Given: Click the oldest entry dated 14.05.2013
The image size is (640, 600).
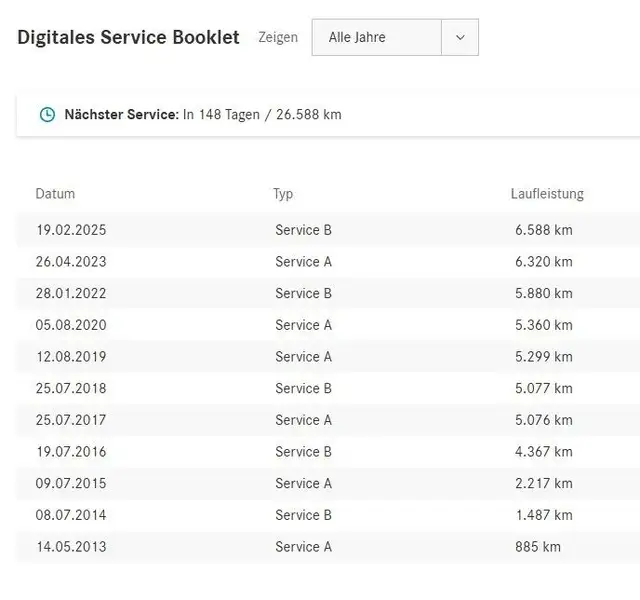Looking at the screenshot, I should [x=71, y=547].
